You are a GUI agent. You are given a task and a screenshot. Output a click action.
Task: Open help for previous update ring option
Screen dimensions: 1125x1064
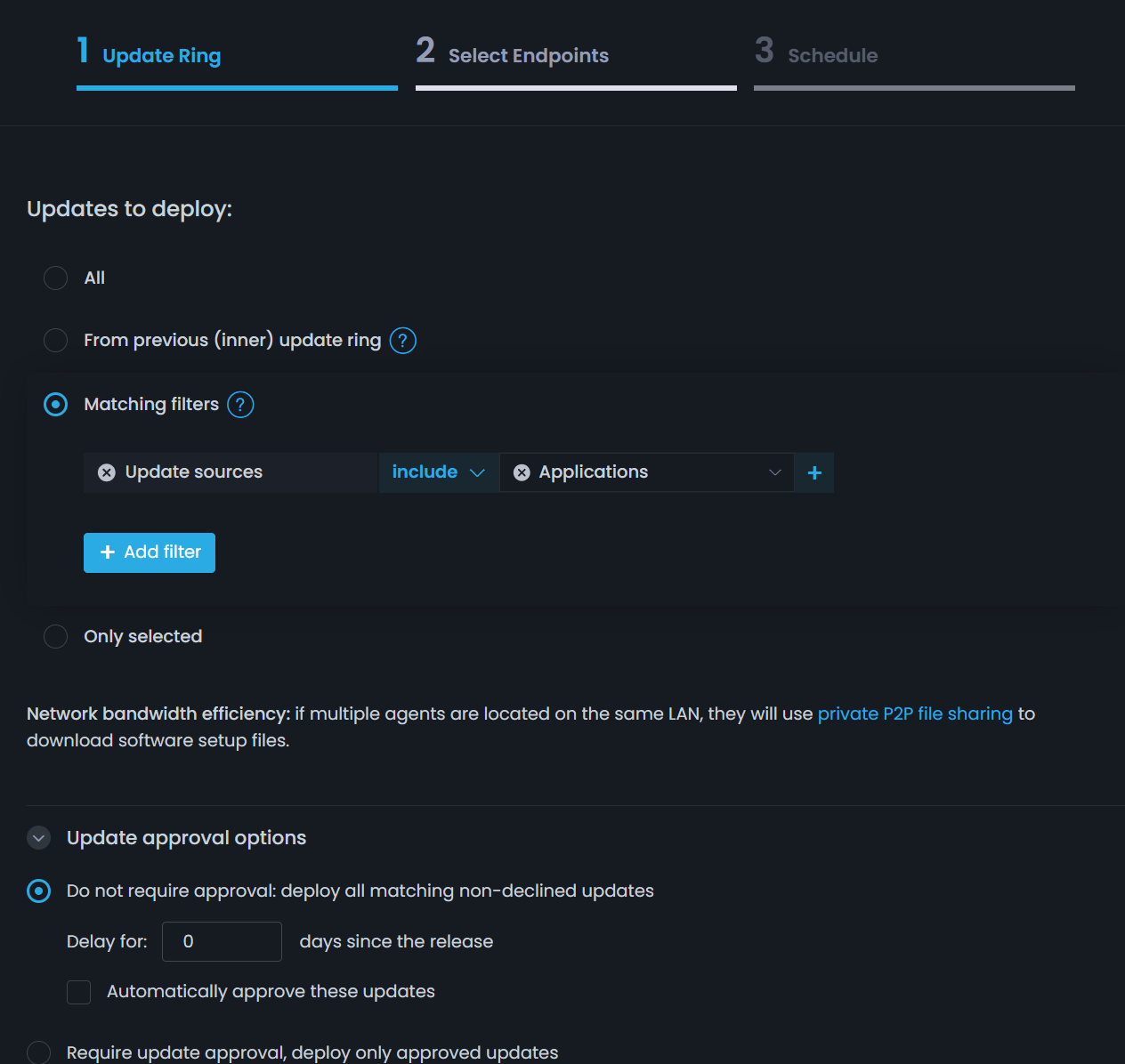(x=401, y=340)
